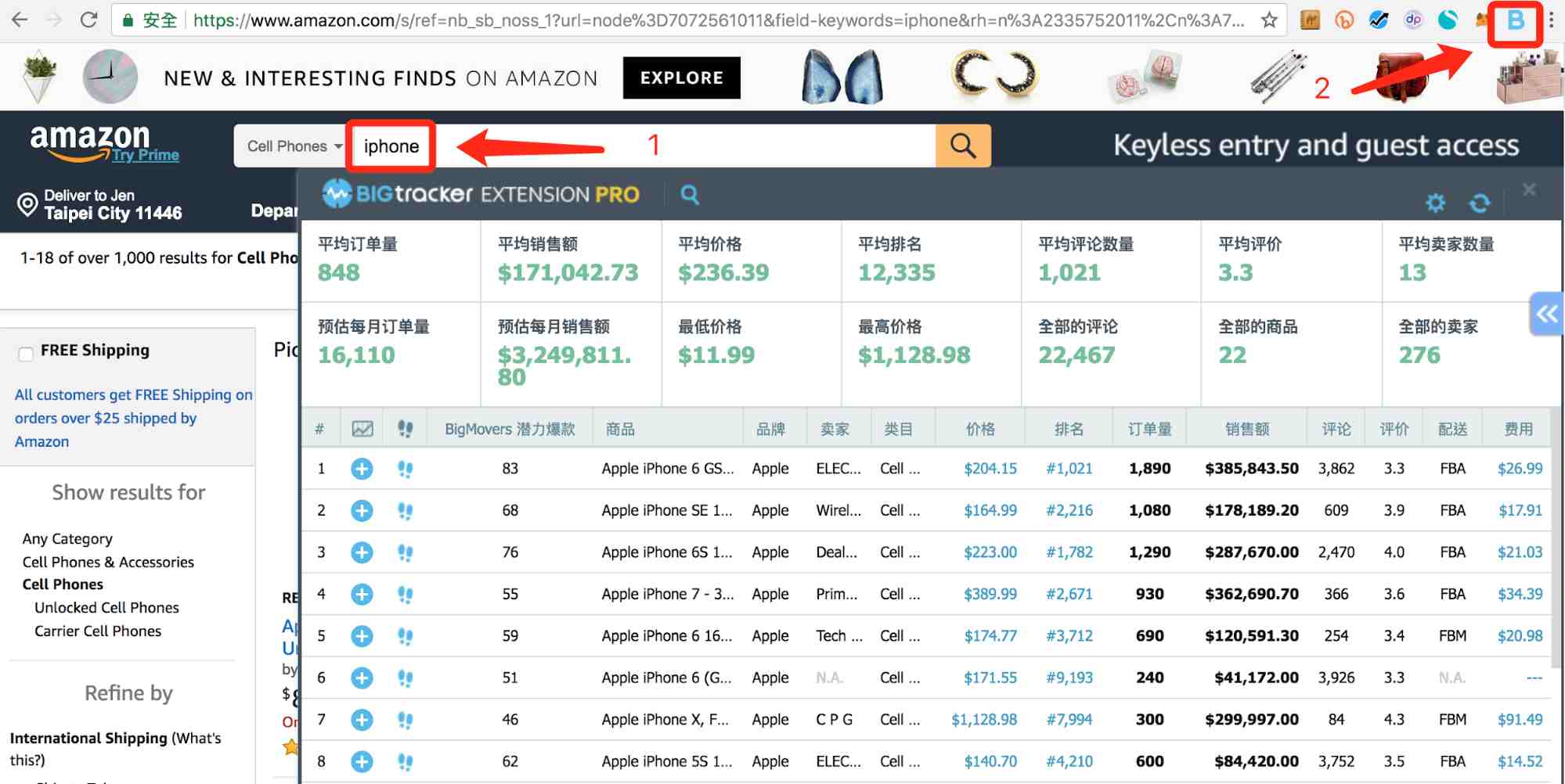Open Chrome's three-dot menu
Image resolution: width=1565 pixels, height=784 pixels.
coord(1550,20)
